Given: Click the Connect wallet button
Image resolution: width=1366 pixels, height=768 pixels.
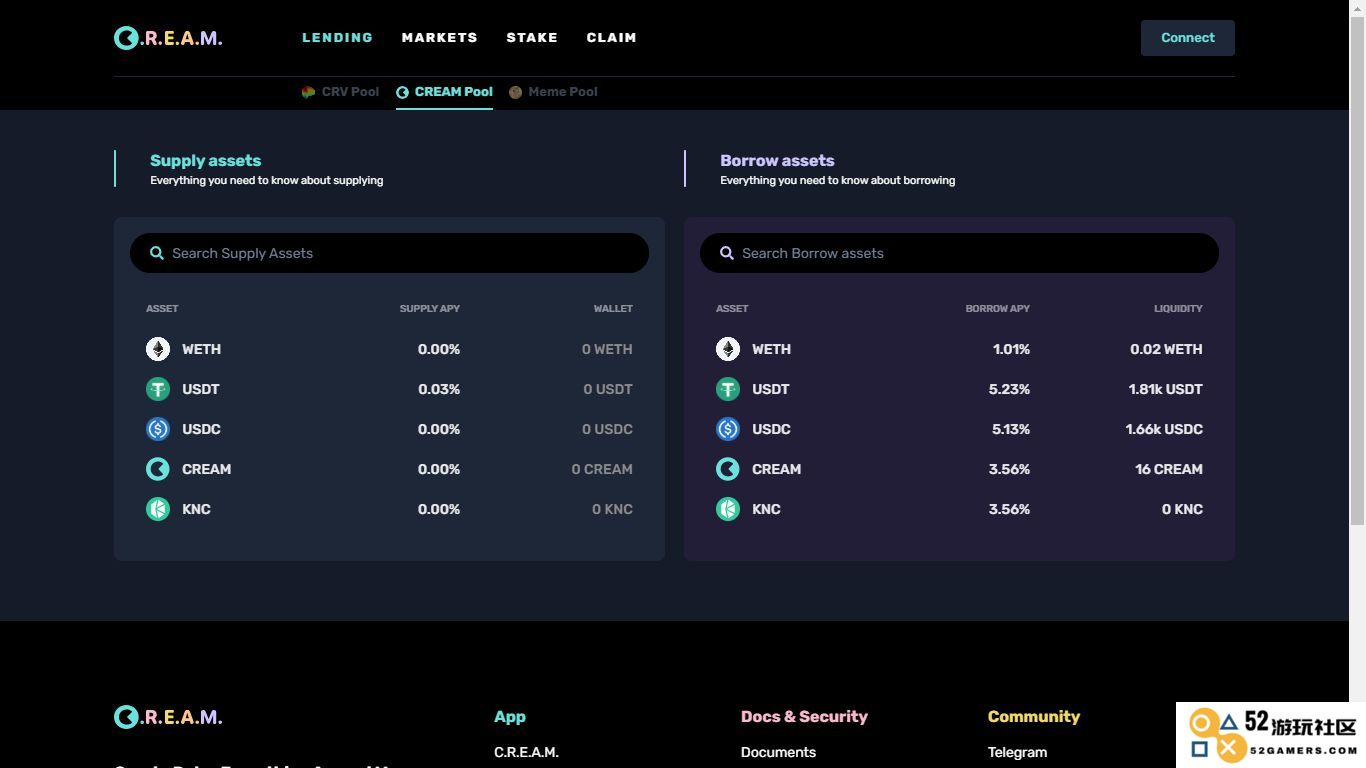Looking at the screenshot, I should tap(1188, 38).
